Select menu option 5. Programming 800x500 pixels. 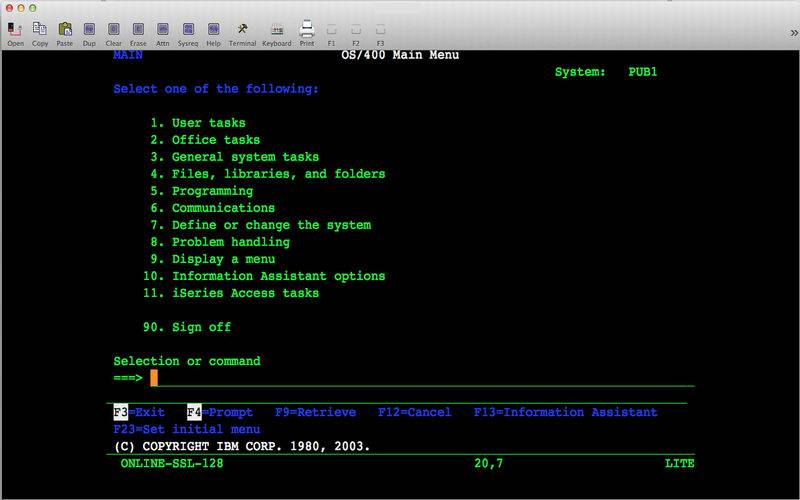(202, 191)
